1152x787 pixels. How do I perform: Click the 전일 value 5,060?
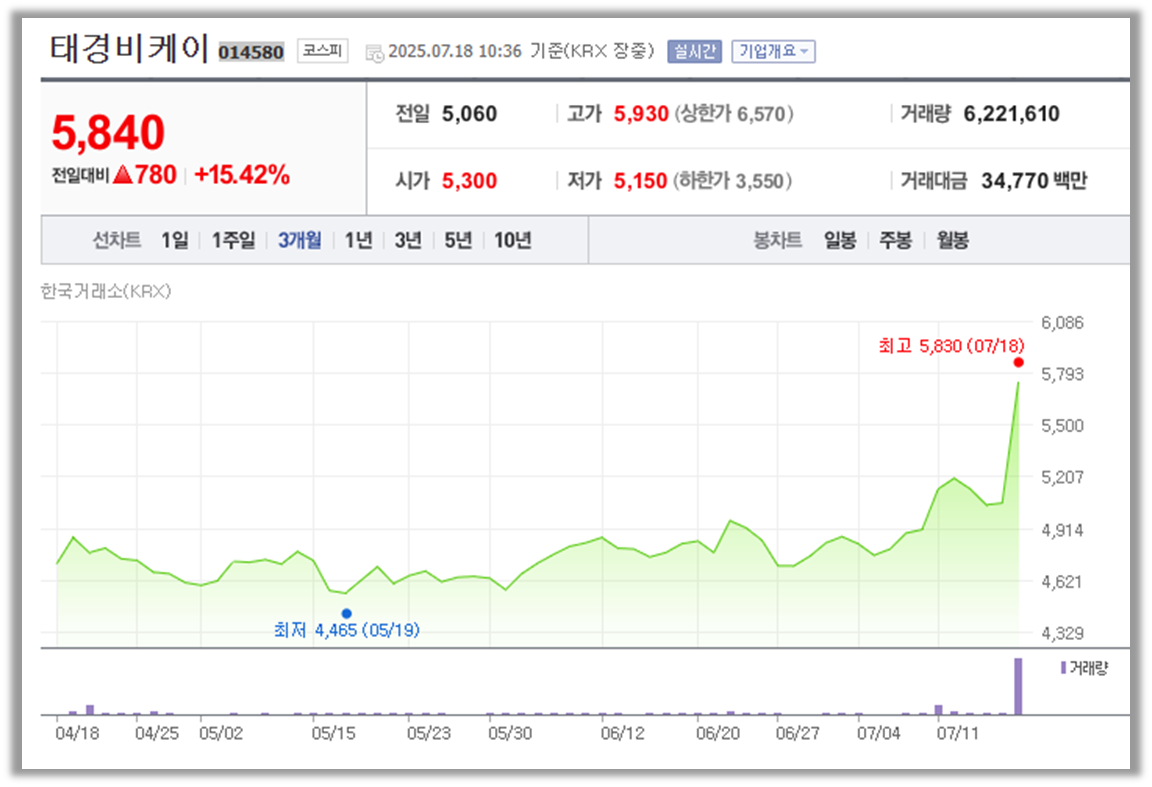pyautogui.click(x=469, y=114)
